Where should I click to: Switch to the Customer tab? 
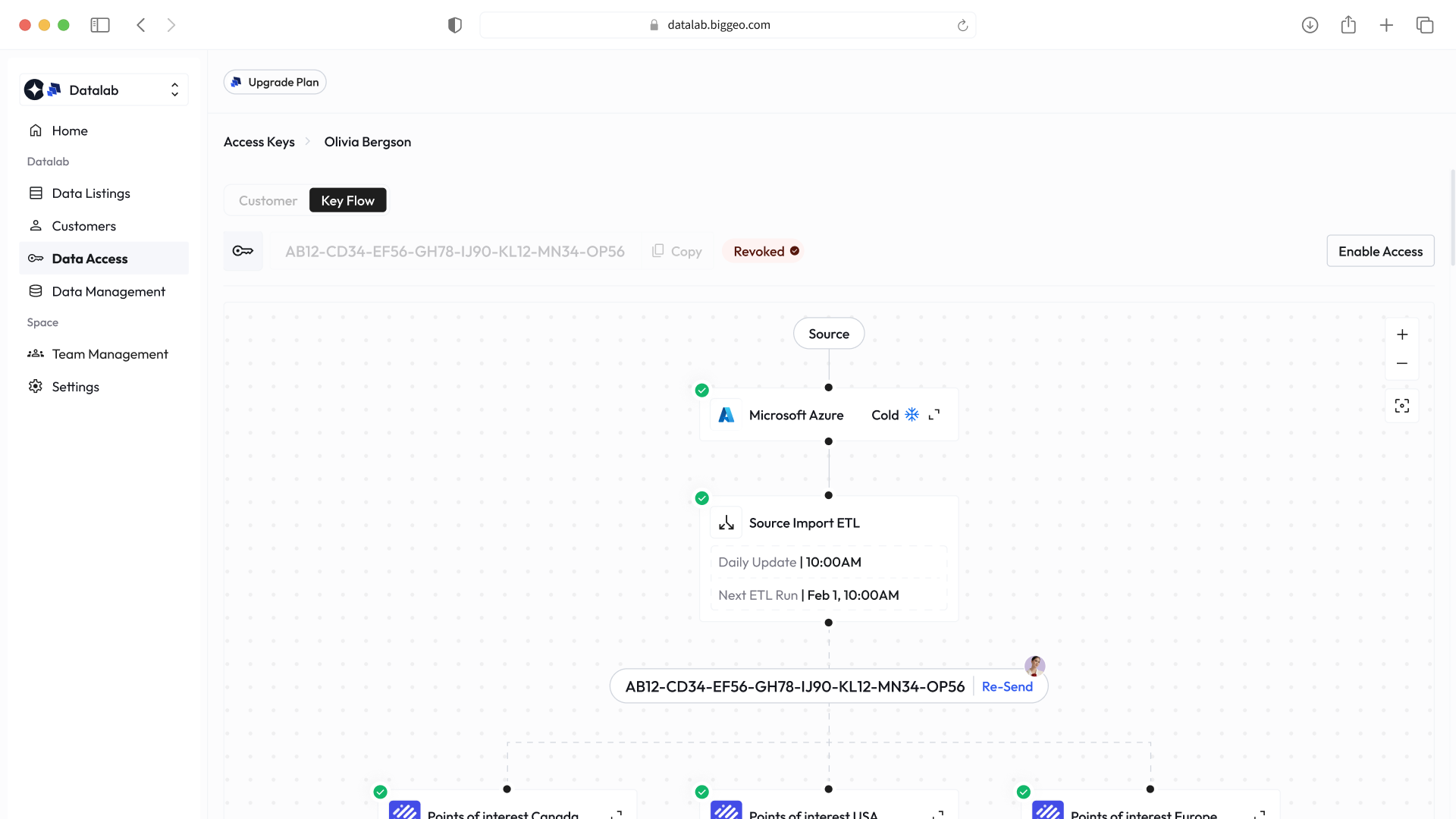point(268,200)
